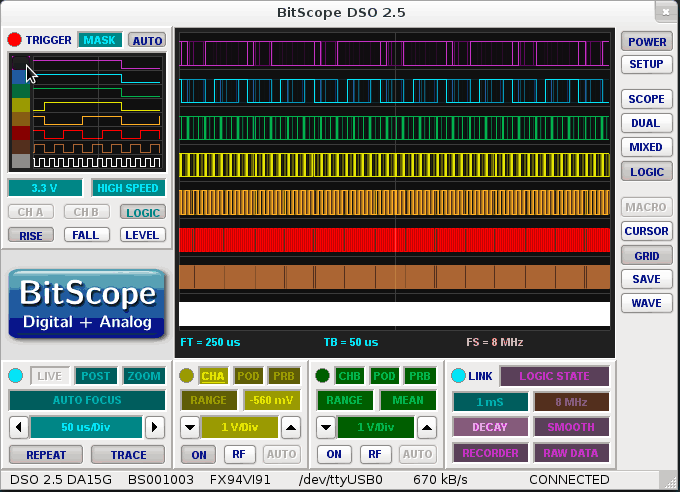
Task: Click the TRACE capture button
Action: [128, 455]
